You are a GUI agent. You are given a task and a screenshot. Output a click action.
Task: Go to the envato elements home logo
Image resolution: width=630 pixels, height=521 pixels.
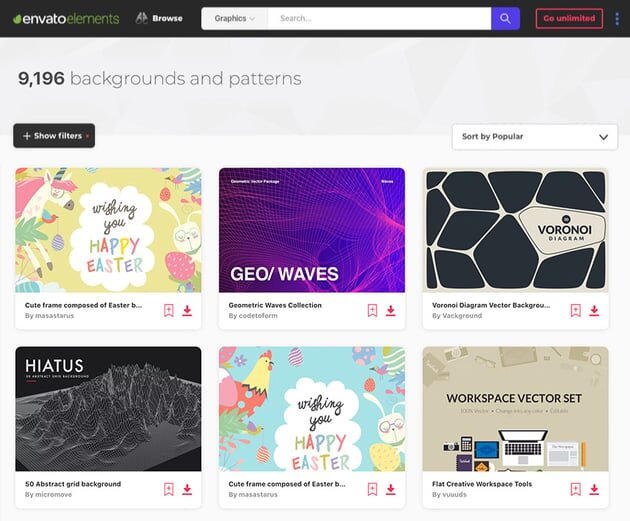tap(66, 18)
